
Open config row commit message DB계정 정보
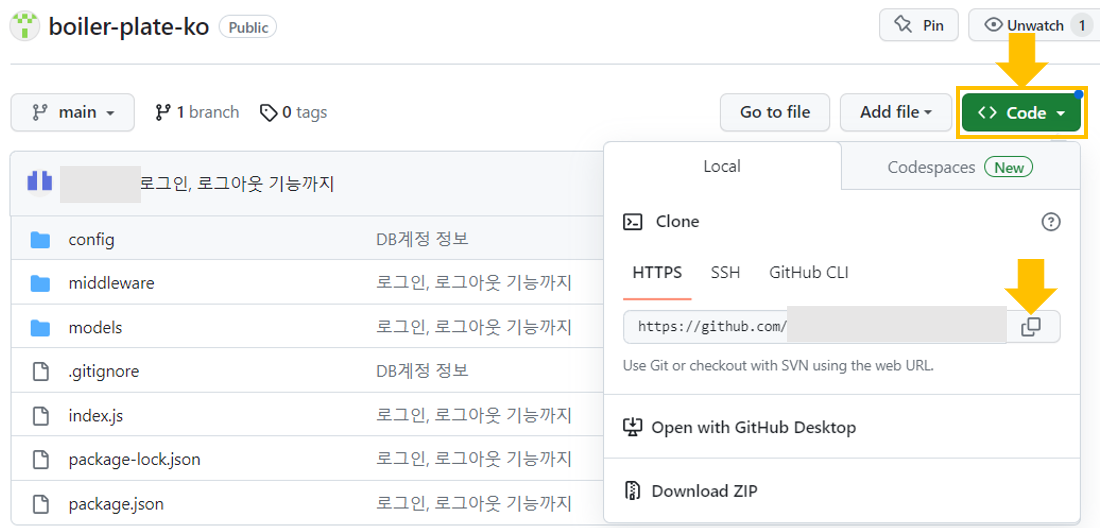(x=422, y=239)
